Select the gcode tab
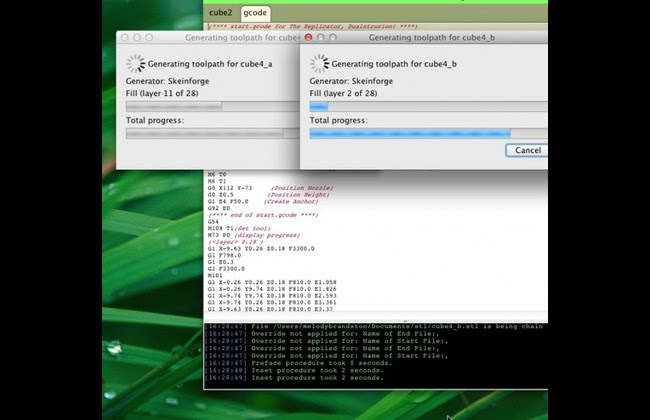650x420 pixels. pos(255,13)
